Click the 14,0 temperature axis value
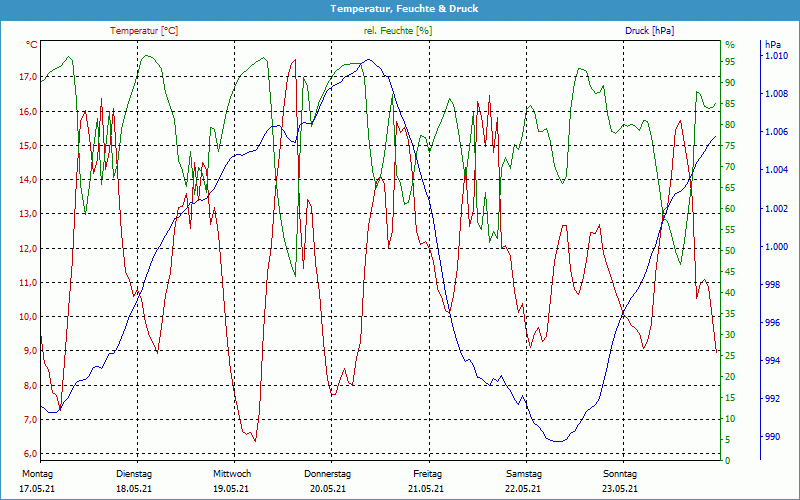The width and height of the screenshot is (800, 500). click(x=28, y=180)
